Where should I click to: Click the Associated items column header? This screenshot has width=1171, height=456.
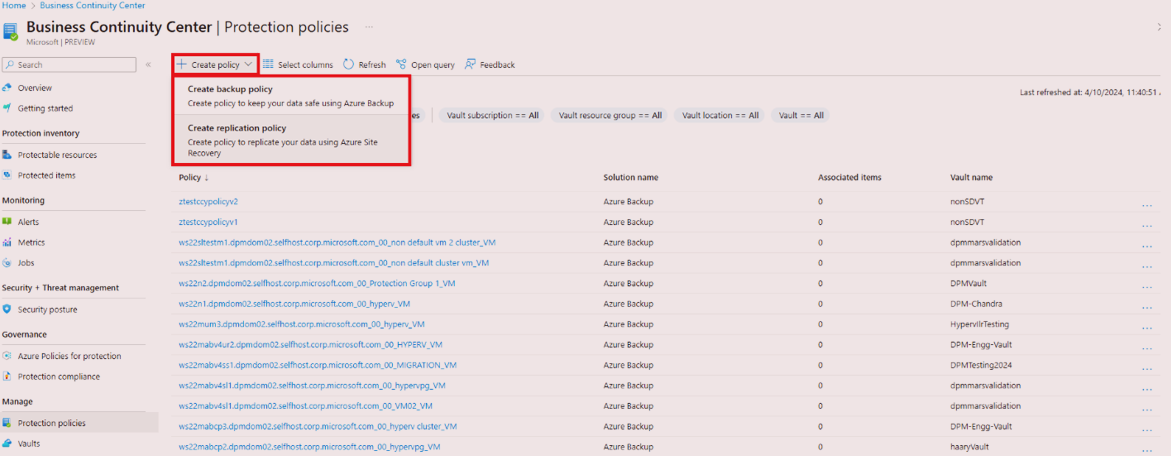(x=849, y=178)
